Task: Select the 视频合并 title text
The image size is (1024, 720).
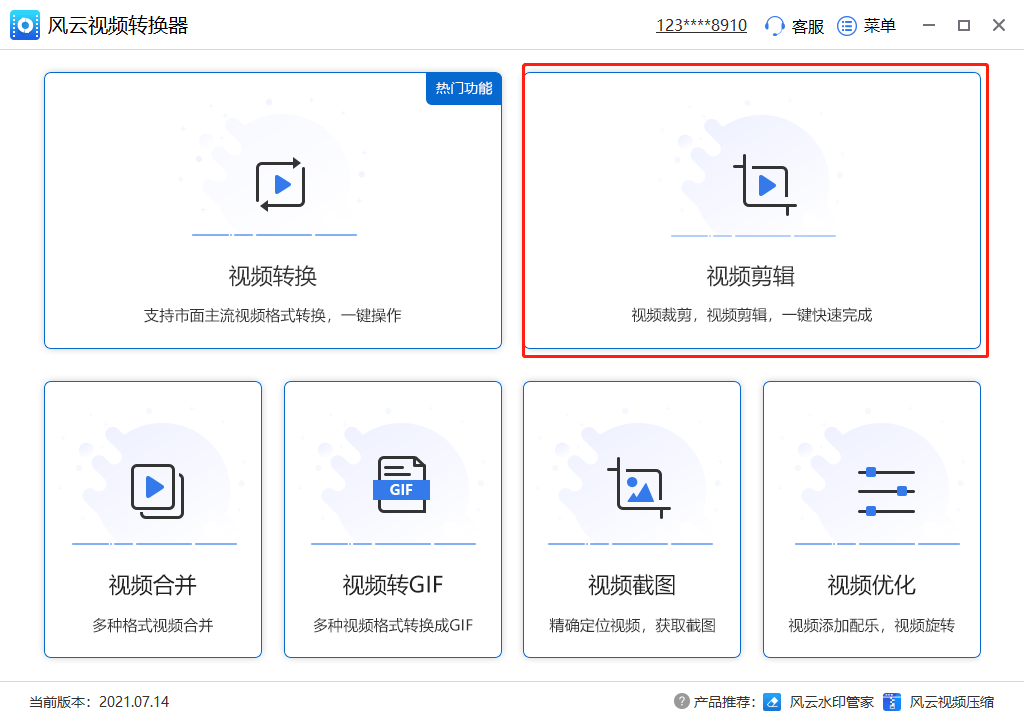Action: (x=153, y=585)
